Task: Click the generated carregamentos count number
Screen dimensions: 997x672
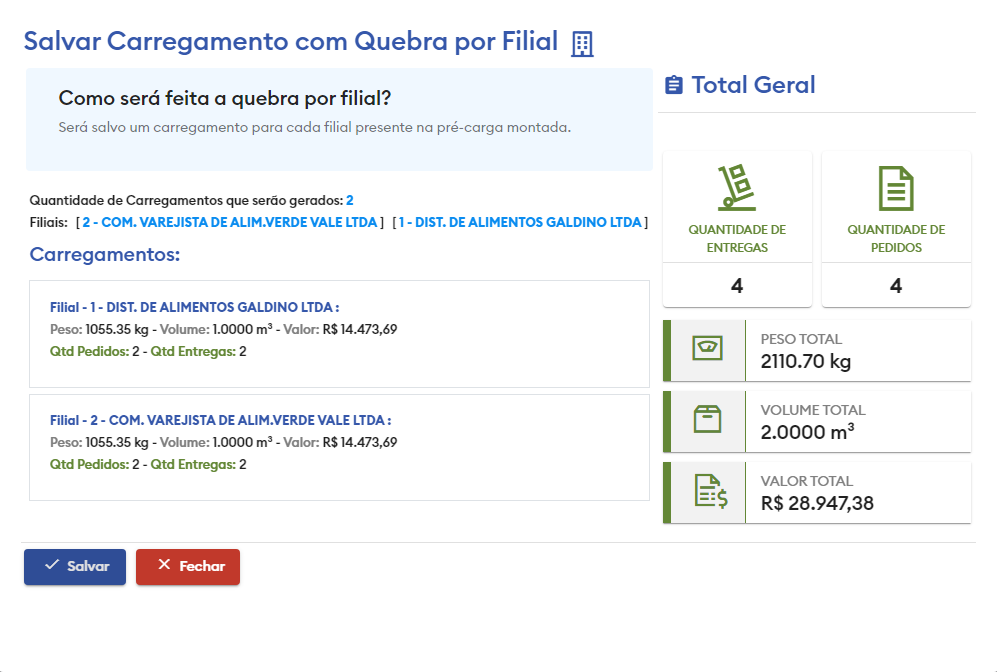Action: (x=350, y=200)
